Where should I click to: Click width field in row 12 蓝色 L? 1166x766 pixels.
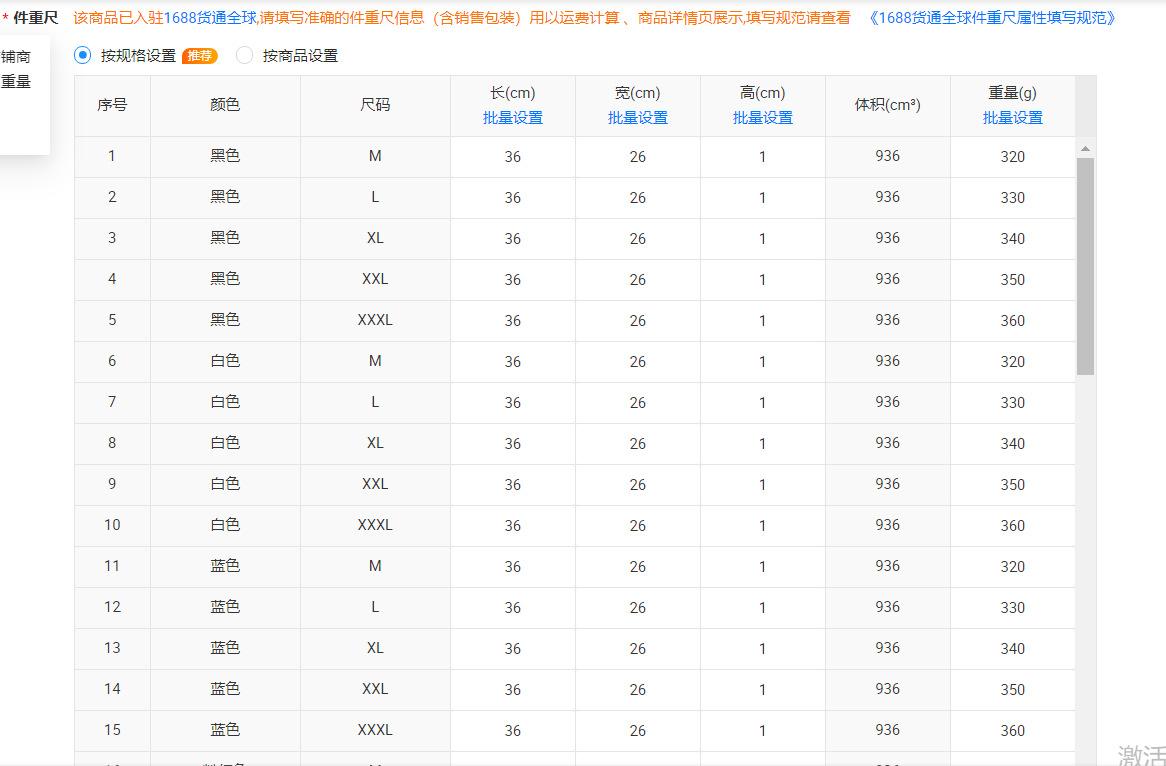click(637, 608)
